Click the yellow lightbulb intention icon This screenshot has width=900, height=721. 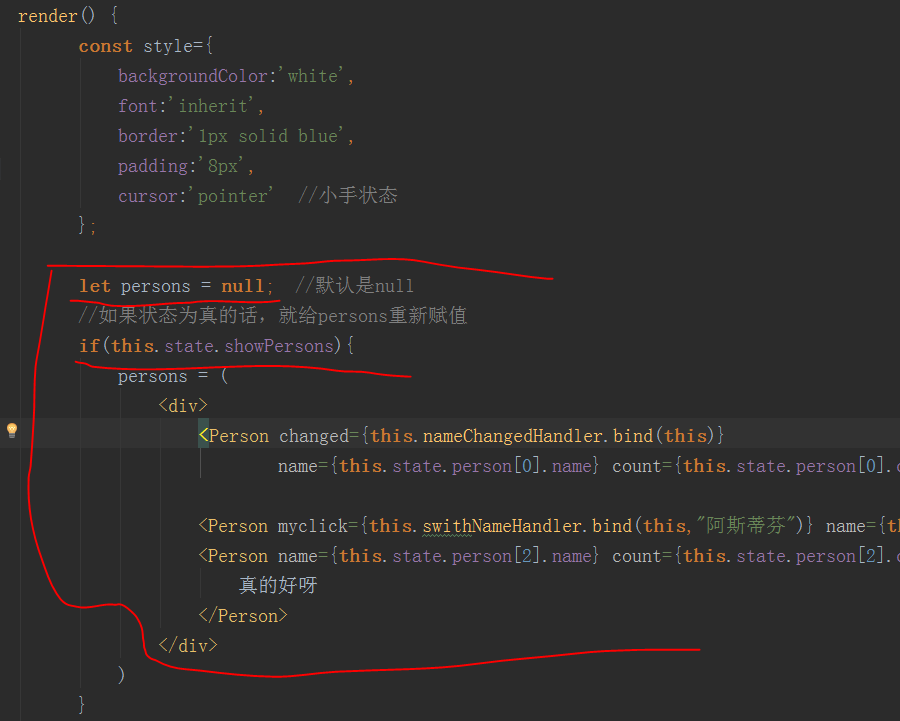tap(12, 431)
